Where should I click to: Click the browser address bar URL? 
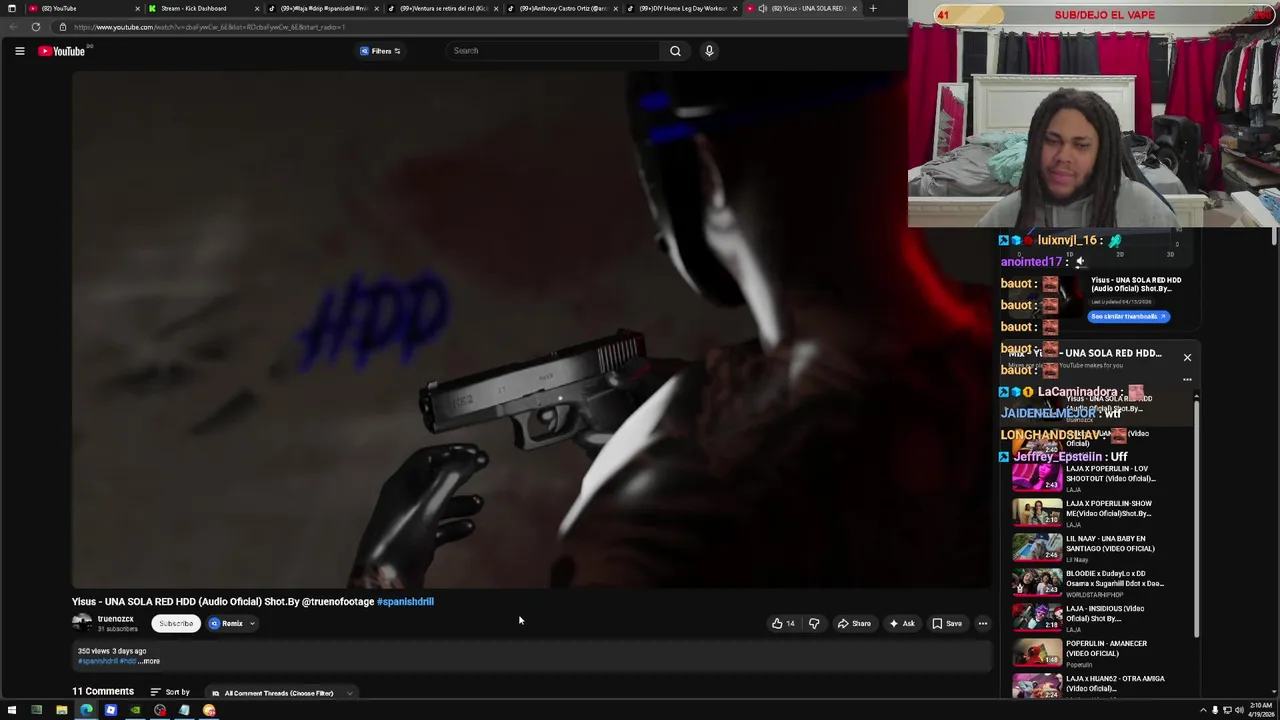tap(210, 27)
